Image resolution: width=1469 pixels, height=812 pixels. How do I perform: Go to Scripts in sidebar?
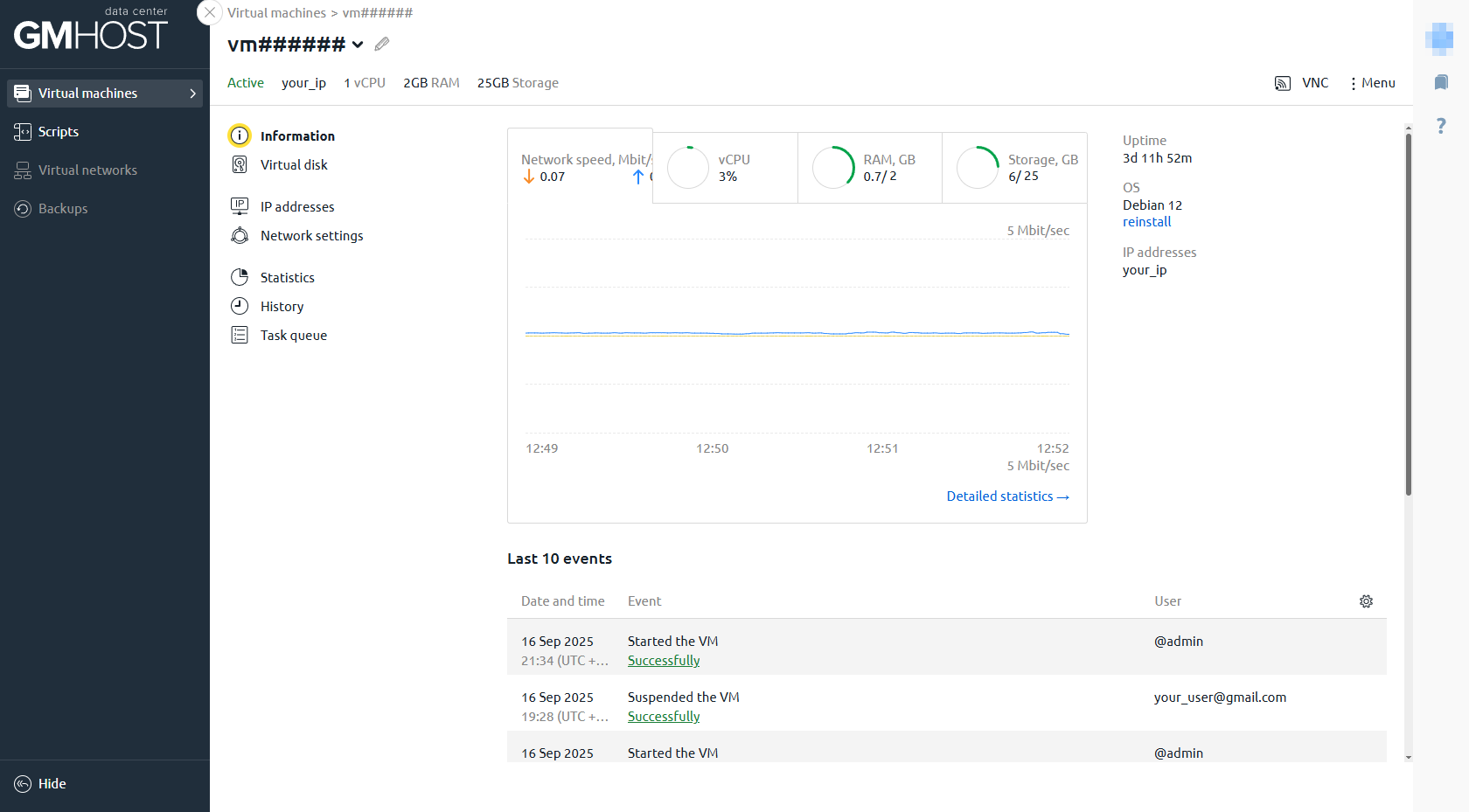click(x=58, y=132)
